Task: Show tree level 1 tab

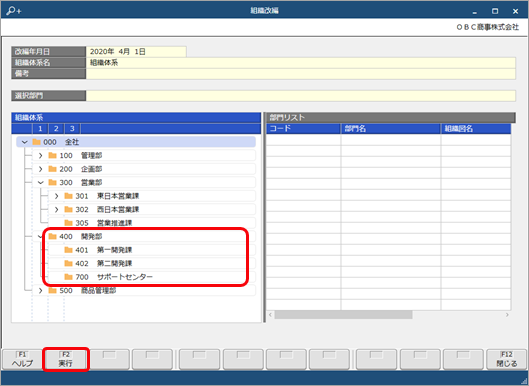Action: (x=40, y=129)
